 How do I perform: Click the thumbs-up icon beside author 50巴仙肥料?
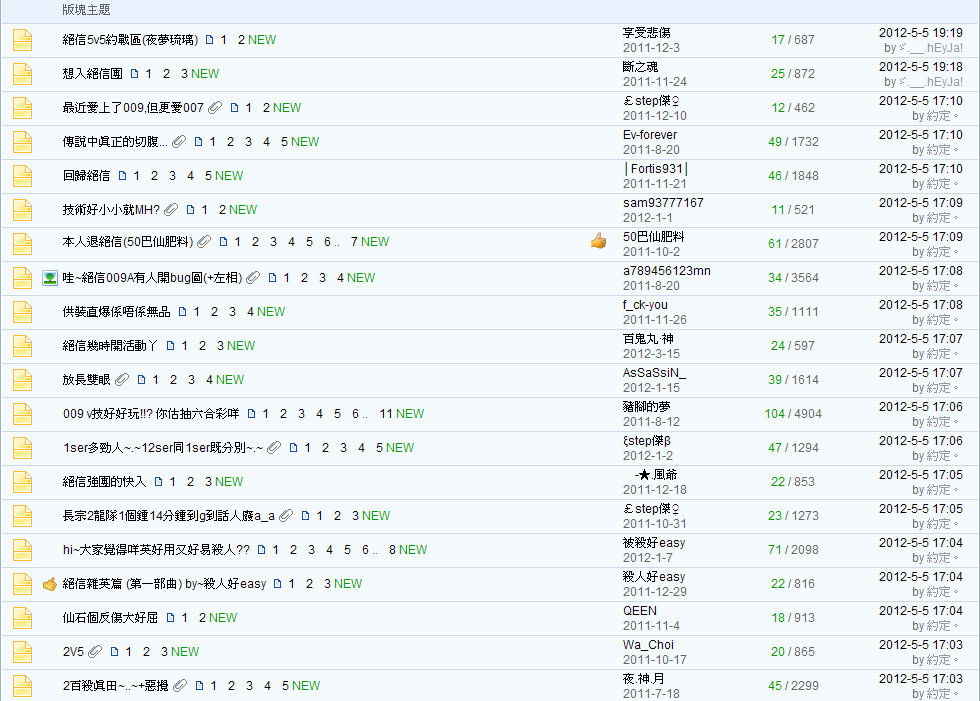(x=598, y=241)
